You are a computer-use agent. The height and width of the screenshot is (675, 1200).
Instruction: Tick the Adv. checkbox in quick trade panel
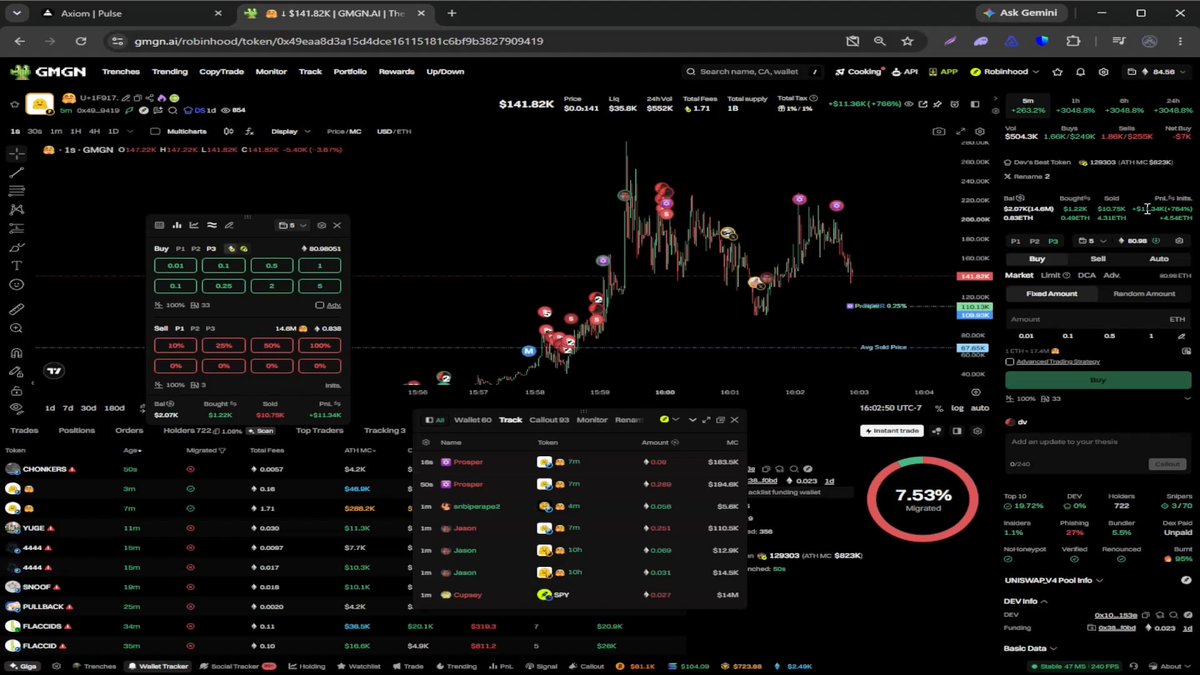[319, 305]
